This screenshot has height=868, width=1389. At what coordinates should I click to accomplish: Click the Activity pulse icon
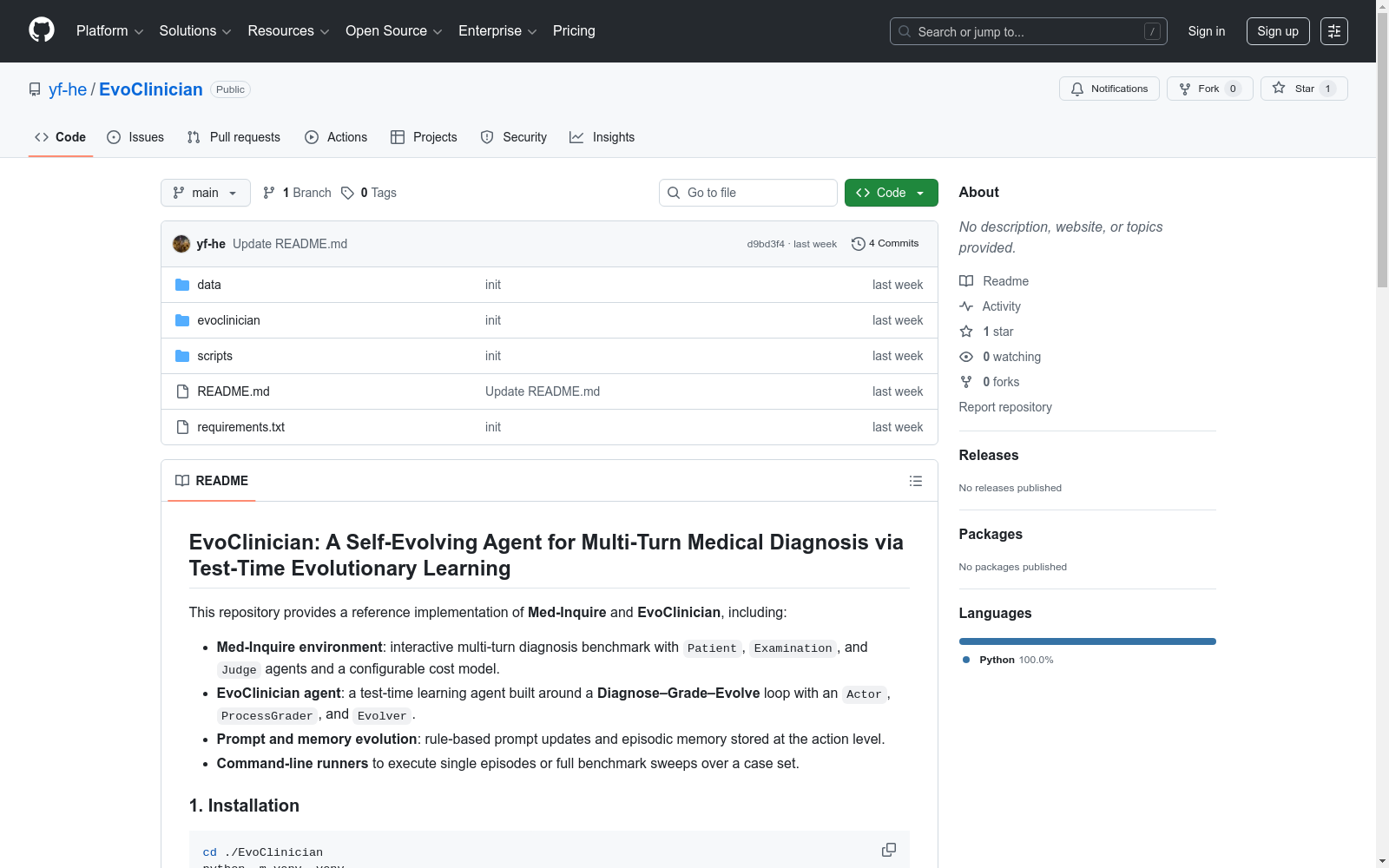point(966,306)
